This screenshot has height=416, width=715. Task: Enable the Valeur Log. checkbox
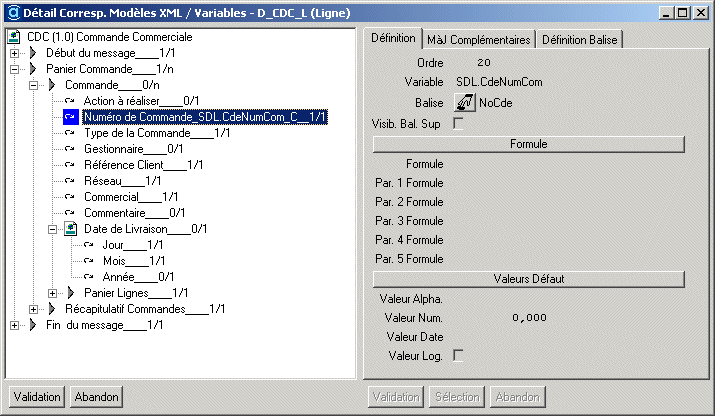coord(459,354)
